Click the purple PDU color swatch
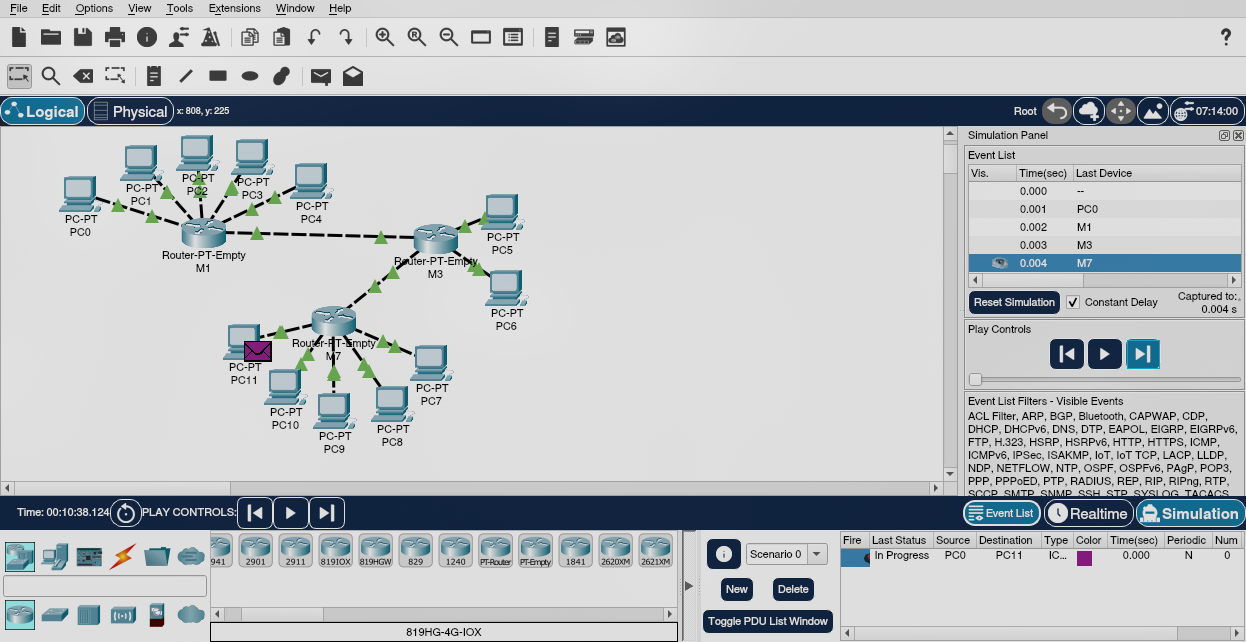 click(1084, 557)
